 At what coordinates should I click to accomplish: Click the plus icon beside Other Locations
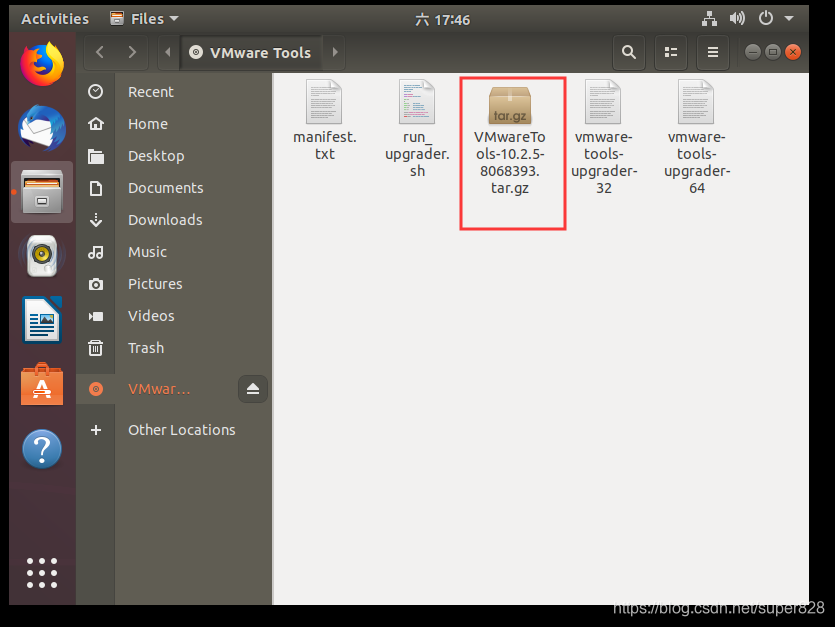coord(96,430)
